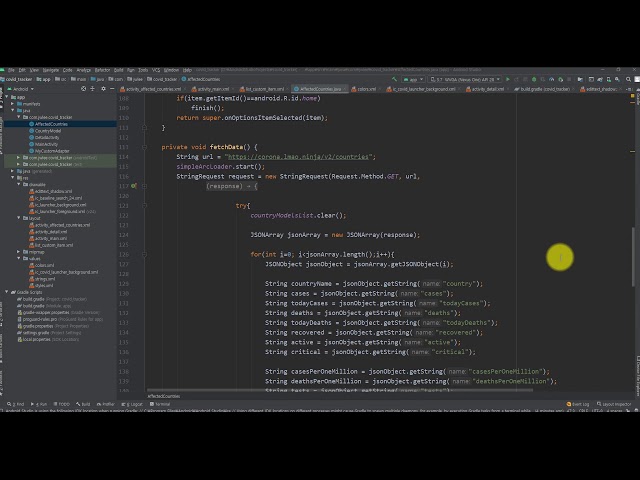The height and width of the screenshot is (480, 640).
Task: Click the green Run app button
Action: click(508, 79)
